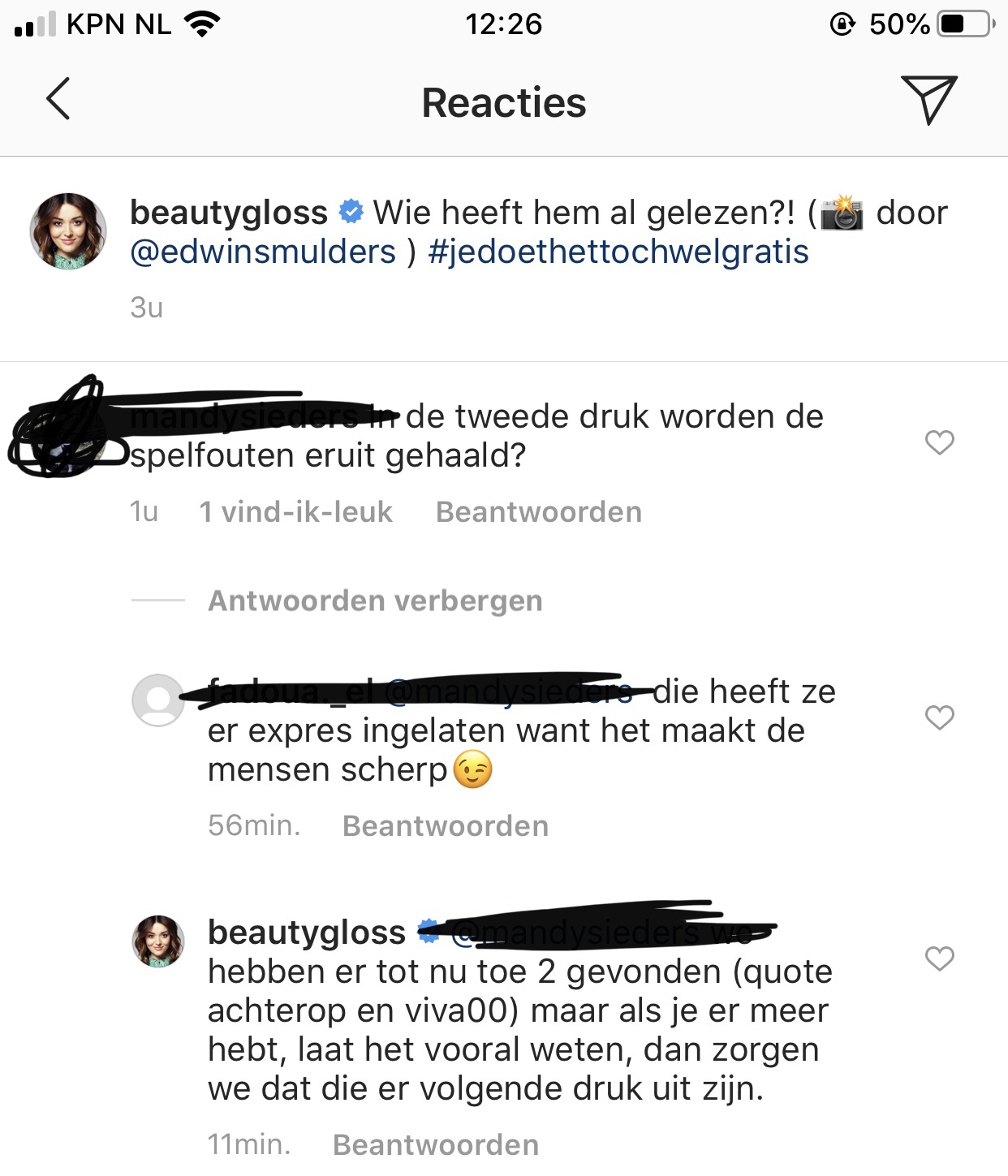The image size is (1008, 1176).
Task: Like the spelfouten comment with heart
Action: [x=940, y=442]
